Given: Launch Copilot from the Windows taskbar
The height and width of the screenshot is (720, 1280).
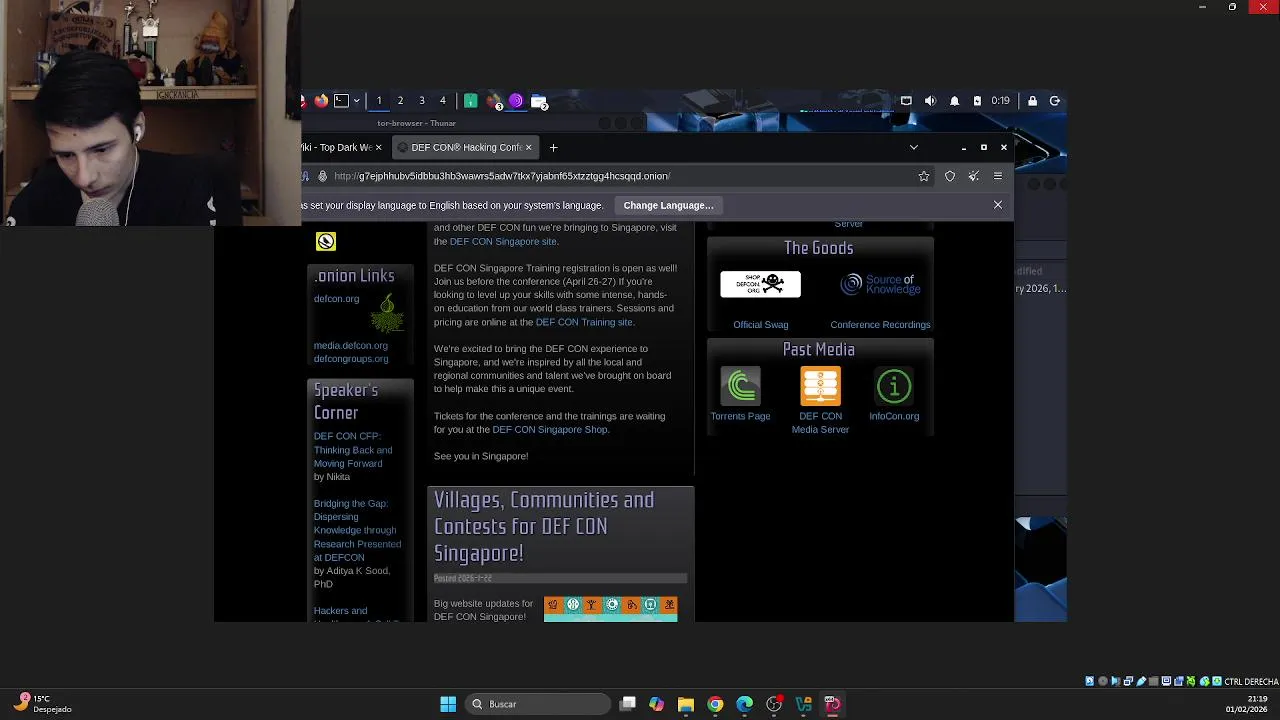Looking at the screenshot, I should point(657,704).
